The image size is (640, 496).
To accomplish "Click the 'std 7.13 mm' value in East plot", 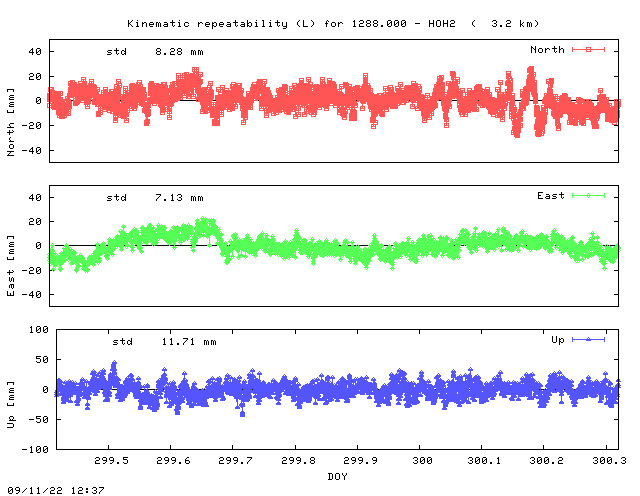I will tap(155, 198).
